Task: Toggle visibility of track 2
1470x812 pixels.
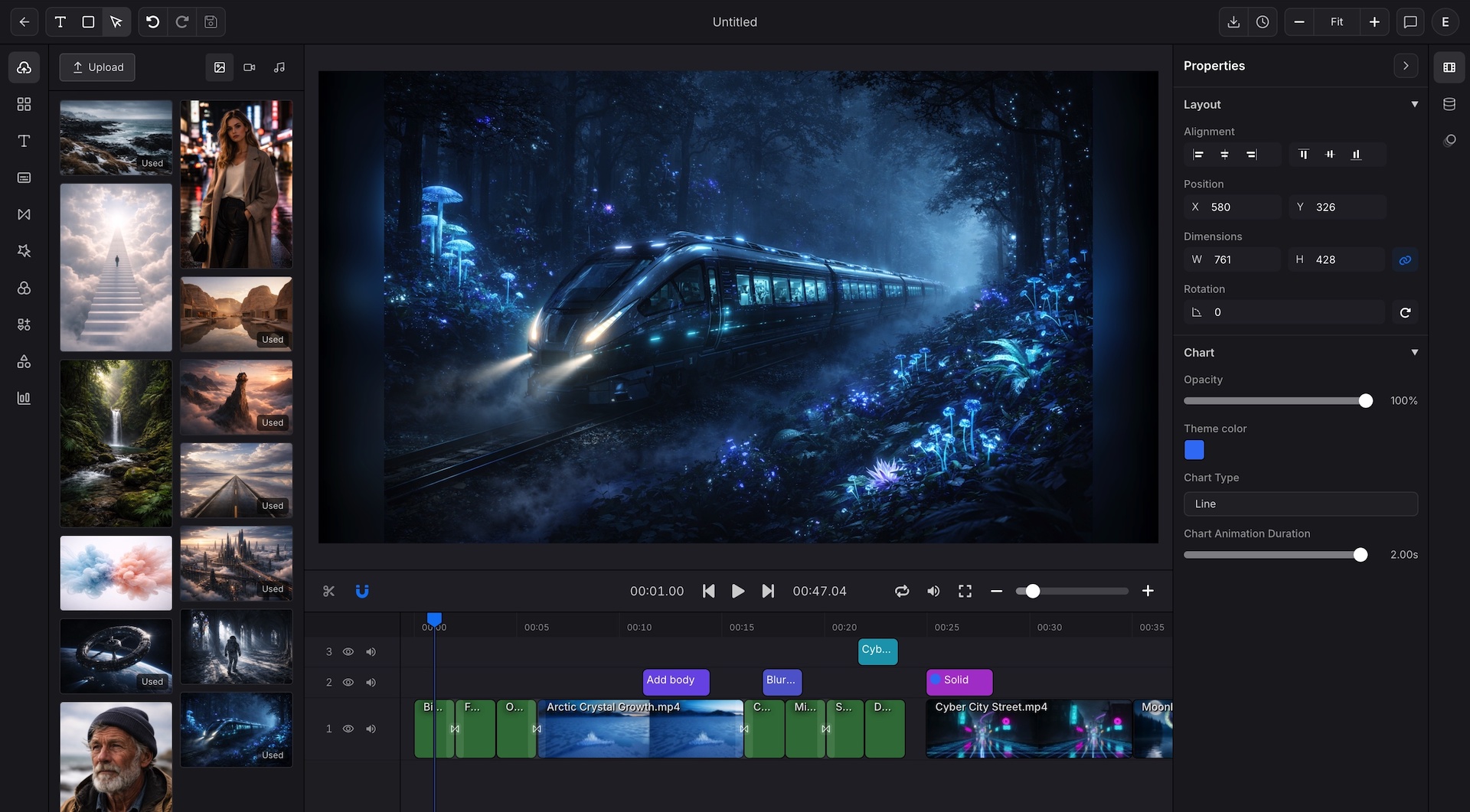Action: click(349, 682)
